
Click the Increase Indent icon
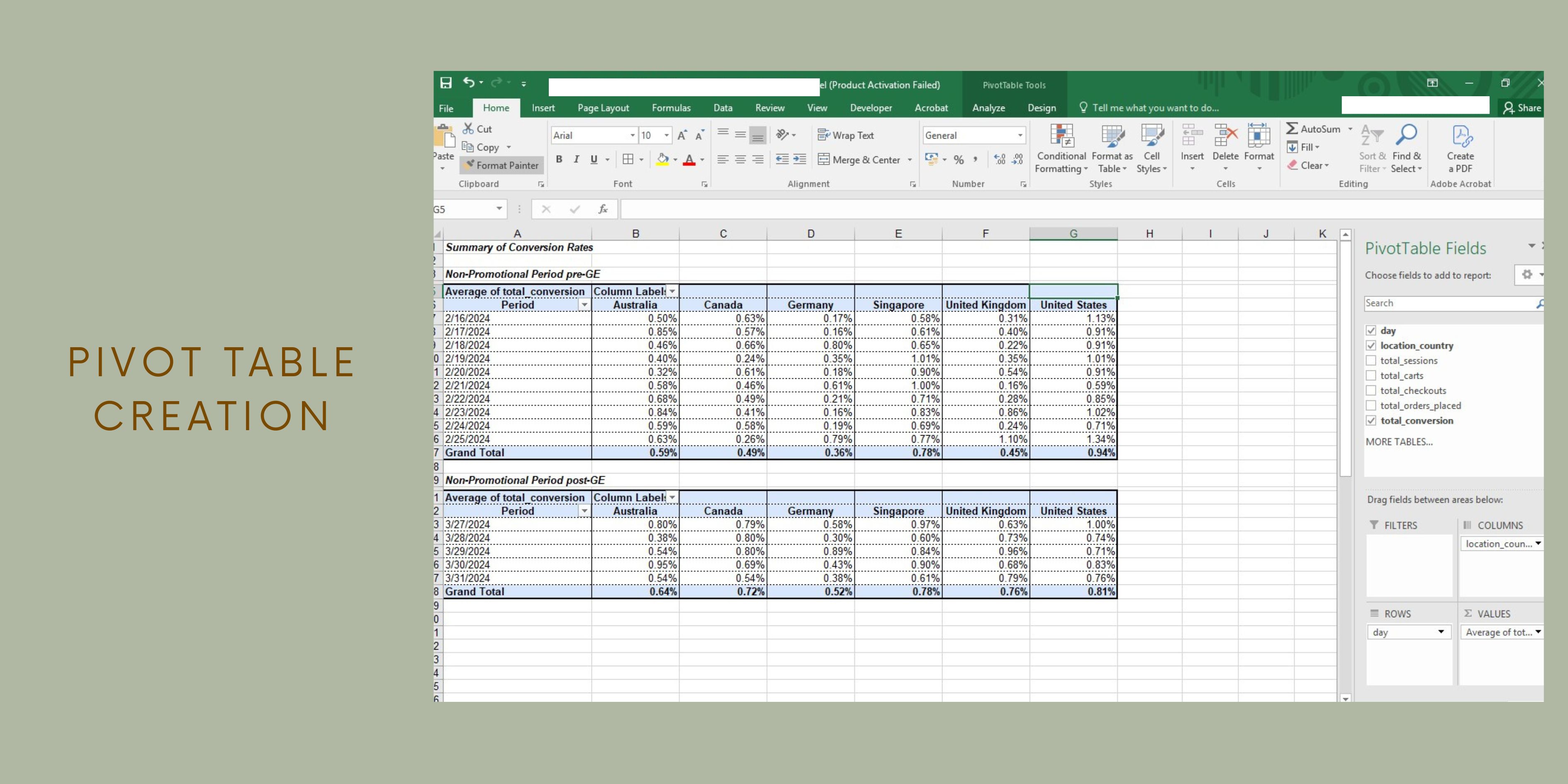click(x=800, y=159)
